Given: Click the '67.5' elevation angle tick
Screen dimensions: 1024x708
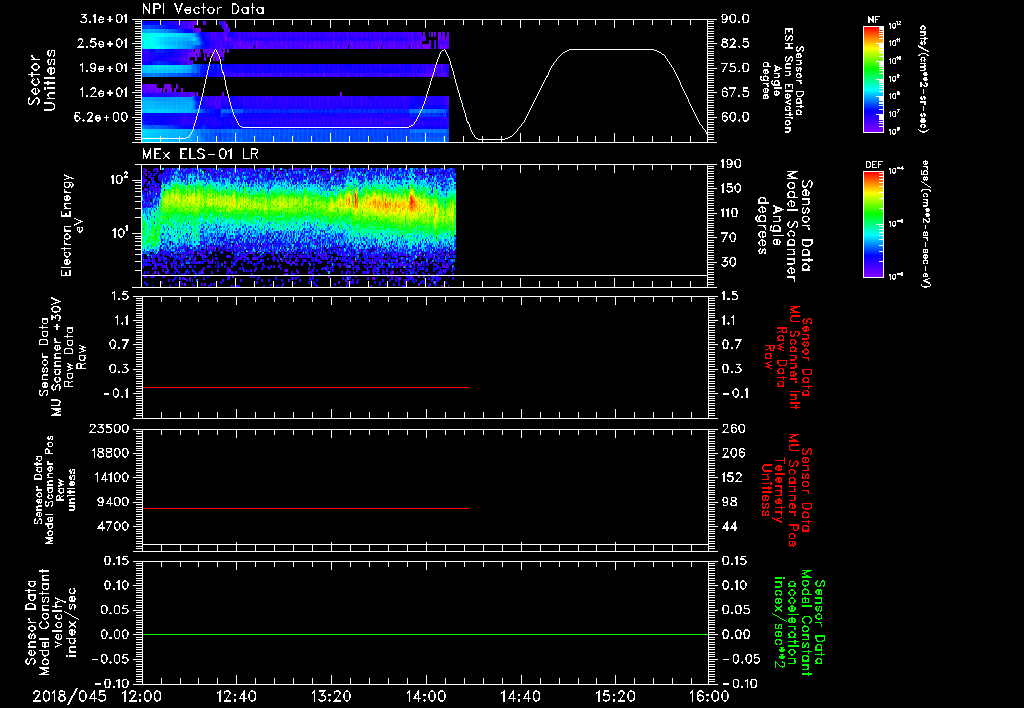Looking at the screenshot, I should tap(735, 92).
